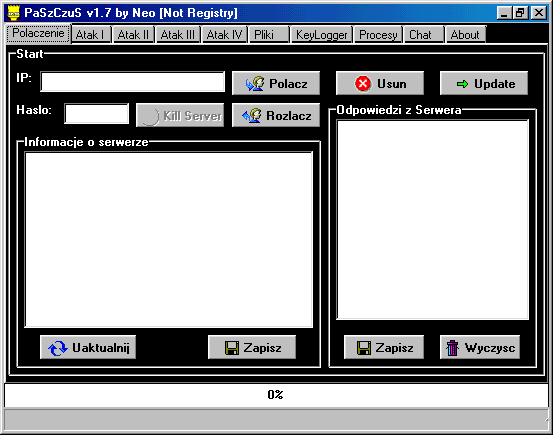Open the KeyLogger tab
553x435 pixels.
[x=322, y=35]
